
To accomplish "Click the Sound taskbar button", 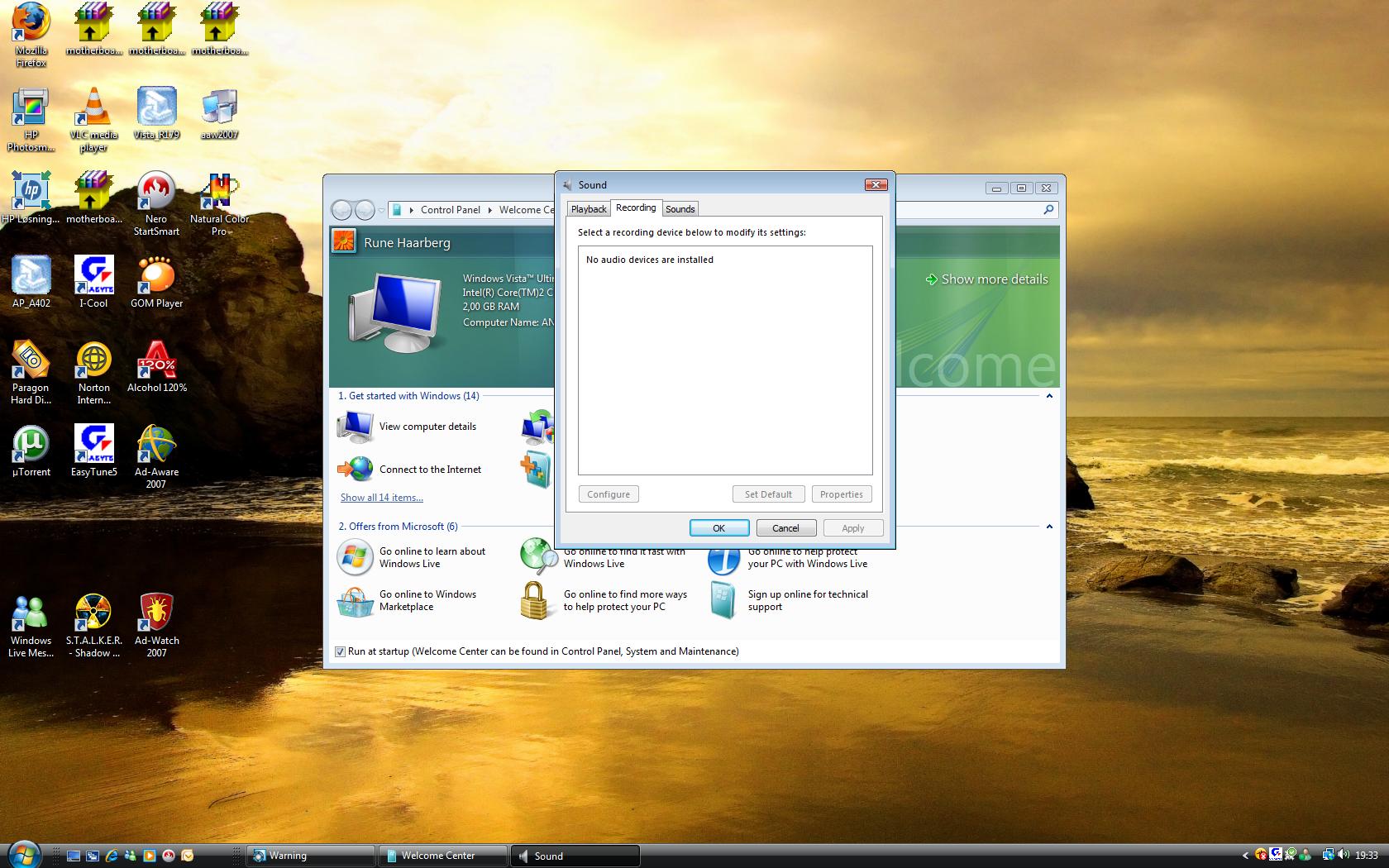I will click(x=575, y=856).
